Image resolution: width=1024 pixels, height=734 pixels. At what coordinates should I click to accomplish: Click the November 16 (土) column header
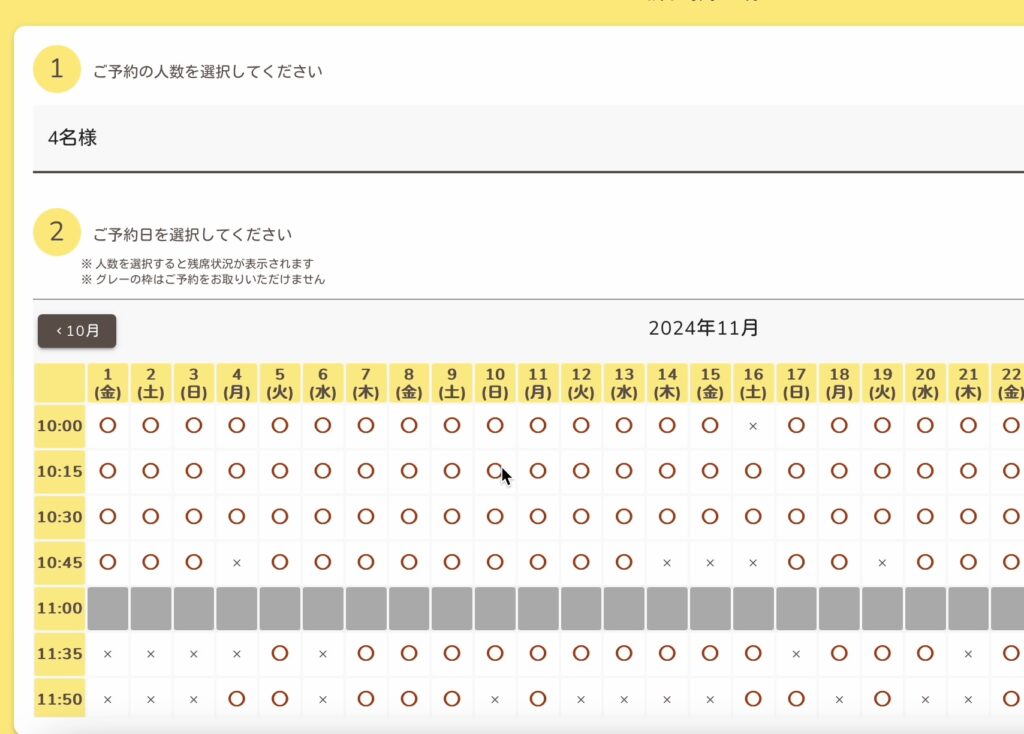pos(753,383)
